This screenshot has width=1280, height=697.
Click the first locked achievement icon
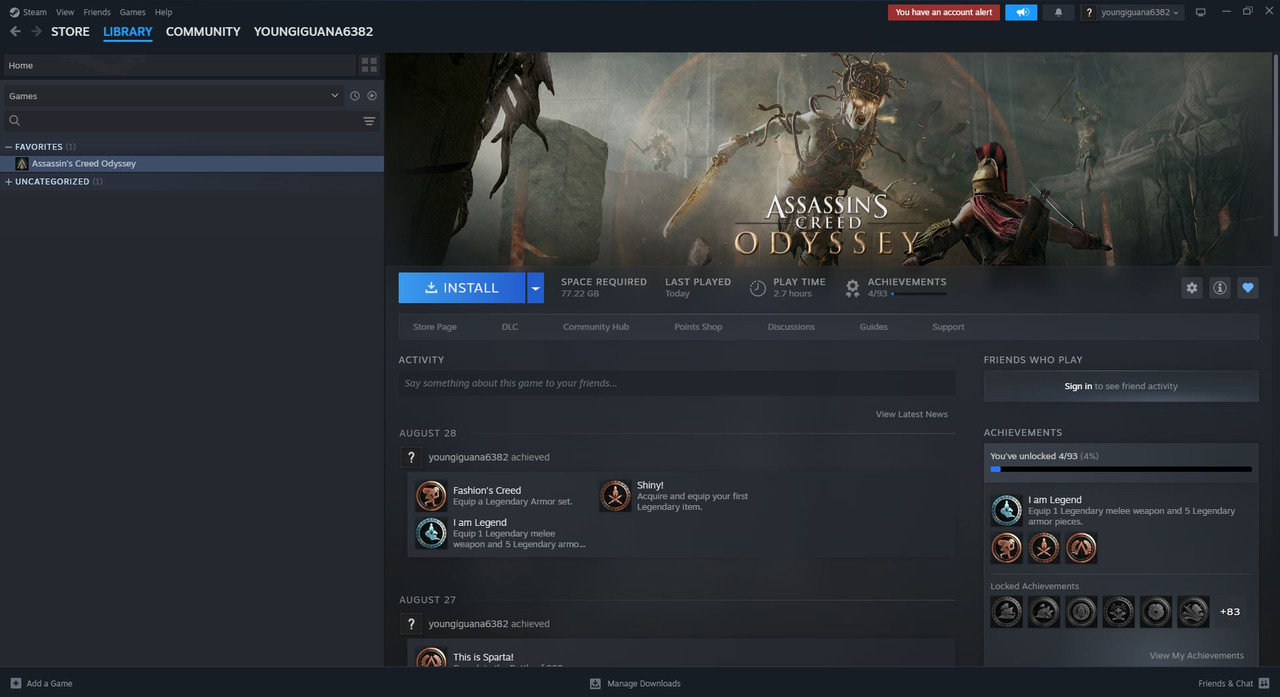point(1006,612)
